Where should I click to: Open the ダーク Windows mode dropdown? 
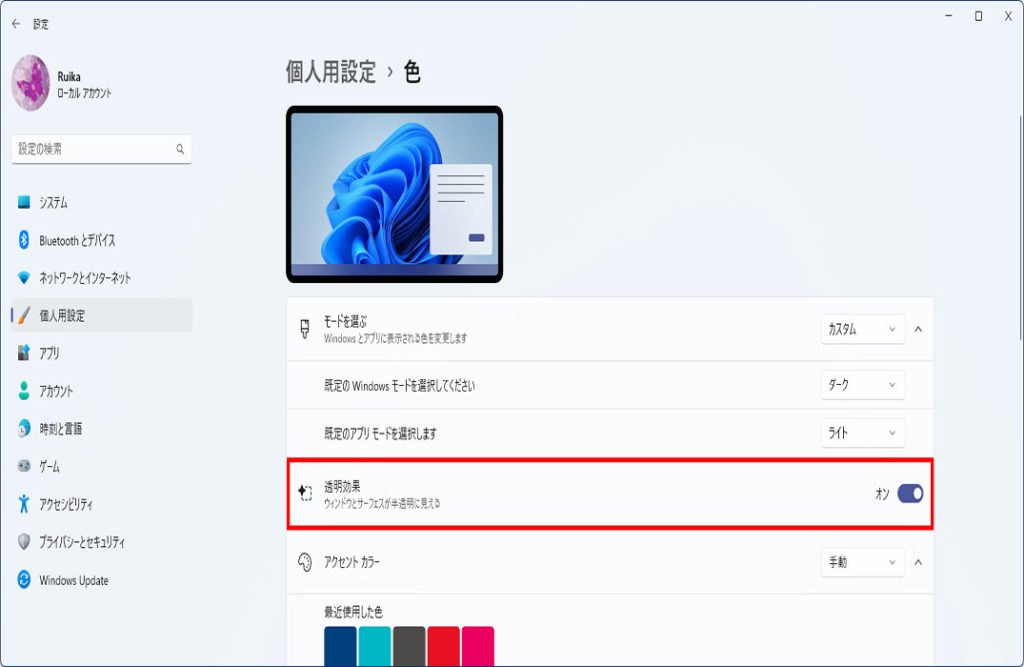click(862, 385)
